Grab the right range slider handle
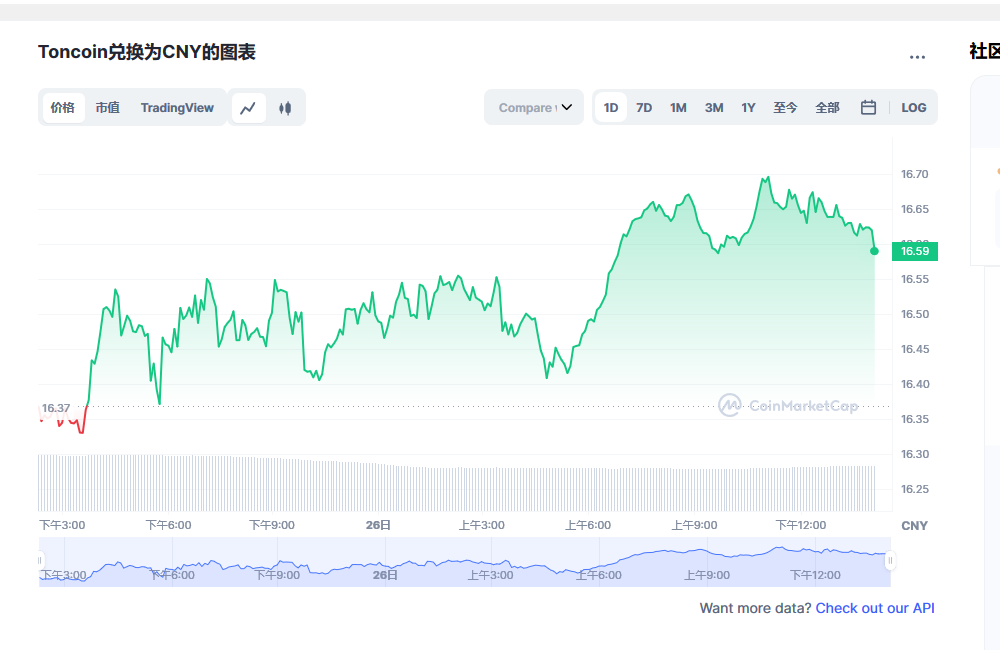1000x650 pixels. tap(890, 561)
